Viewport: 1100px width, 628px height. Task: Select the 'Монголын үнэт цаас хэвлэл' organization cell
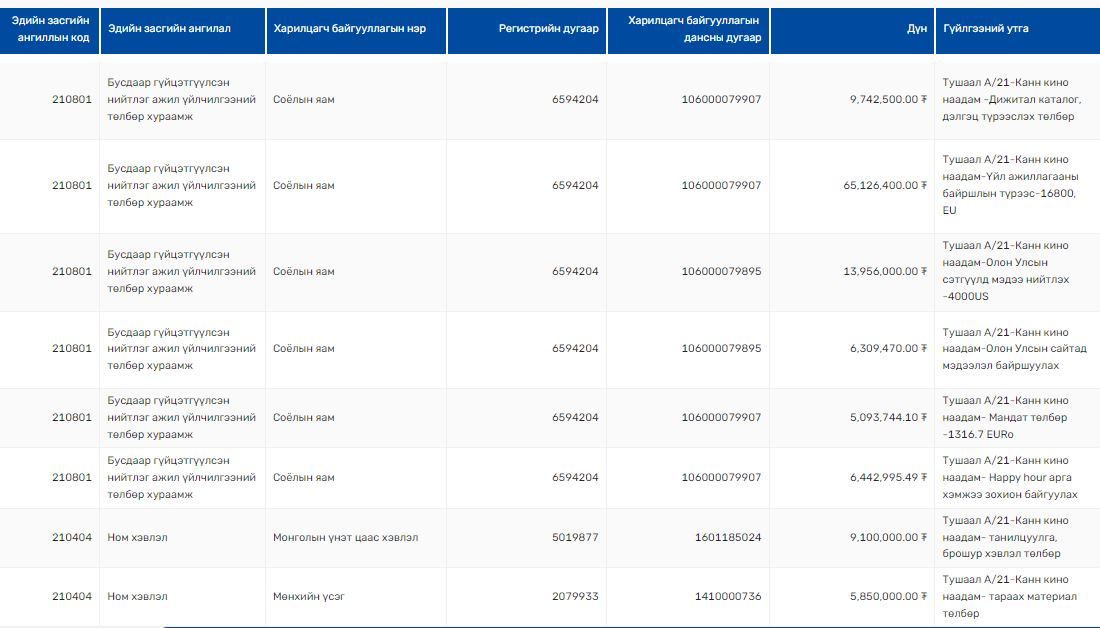point(345,538)
